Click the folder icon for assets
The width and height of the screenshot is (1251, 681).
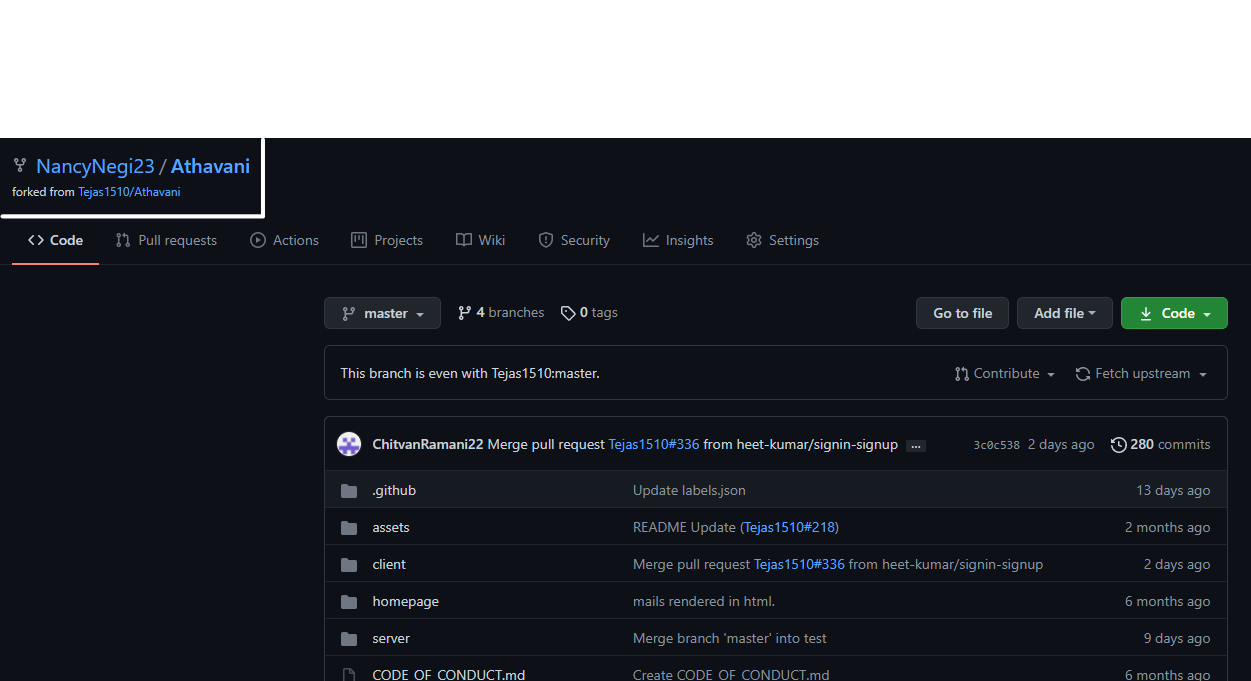(349, 528)
